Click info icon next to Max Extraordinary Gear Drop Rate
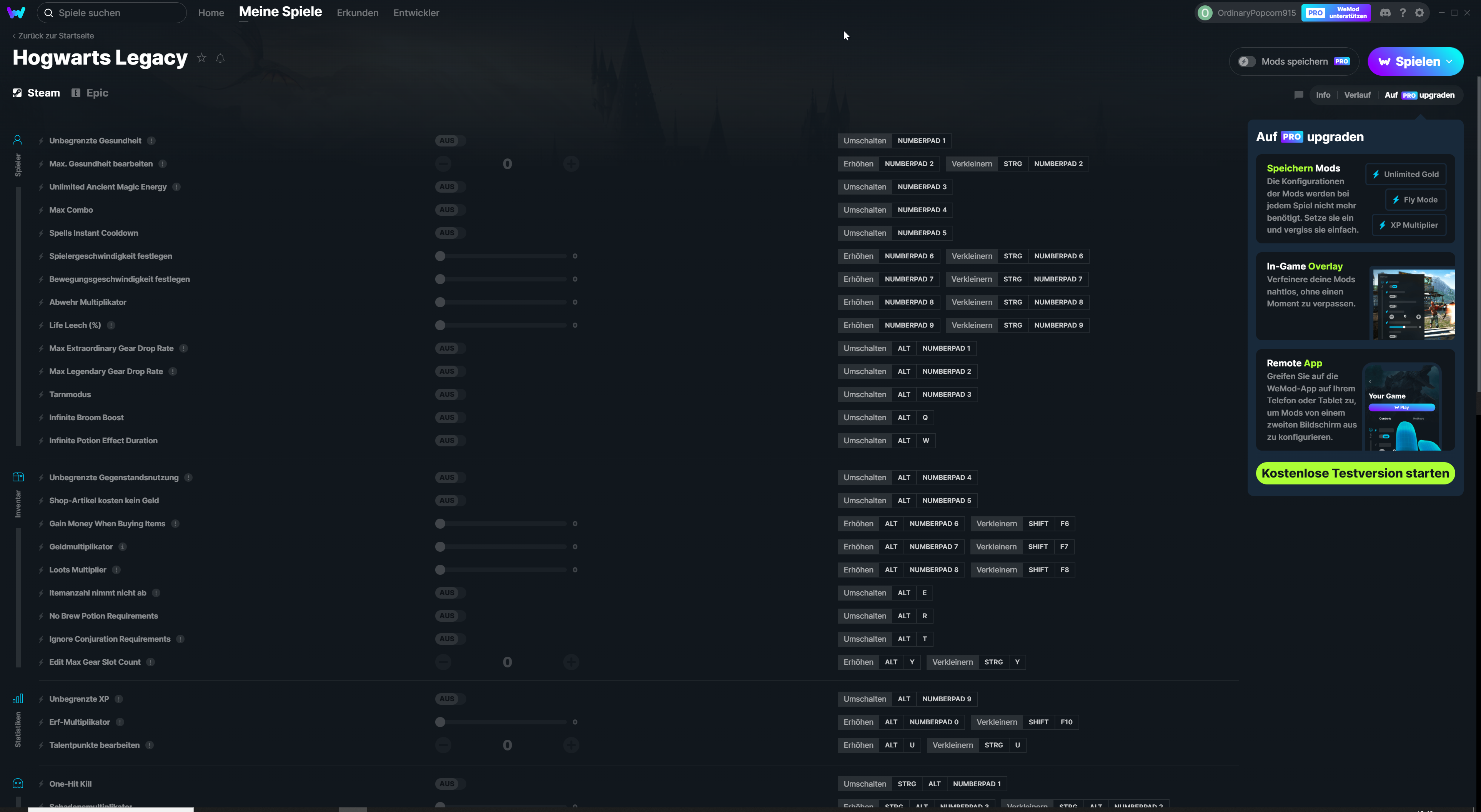Viewport: 1481px width, 812px height. (x=183, y=348)
